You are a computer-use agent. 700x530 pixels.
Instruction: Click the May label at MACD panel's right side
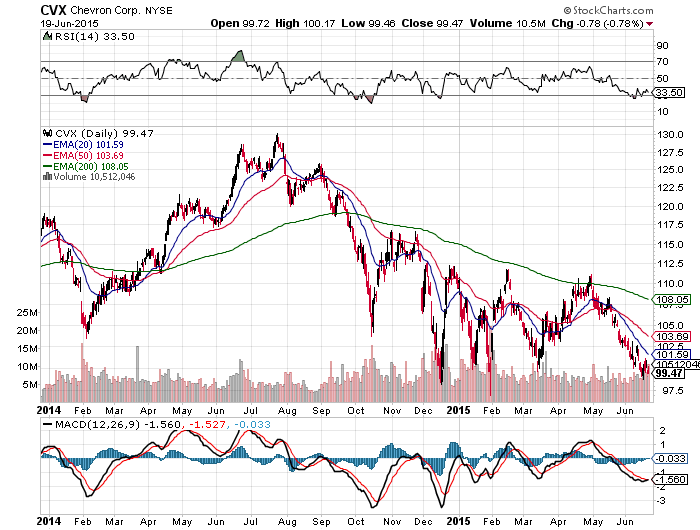pos(593,522)
